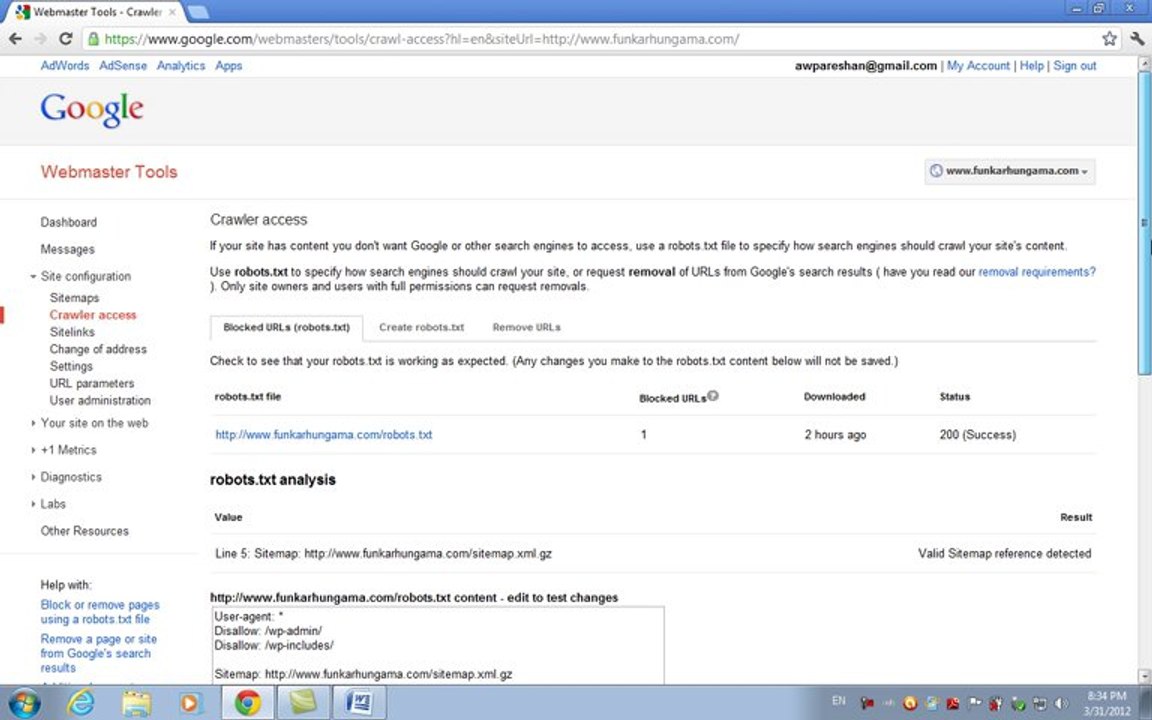
Task: Click inside the robots.txt content textbox
Action: [437, 646]
